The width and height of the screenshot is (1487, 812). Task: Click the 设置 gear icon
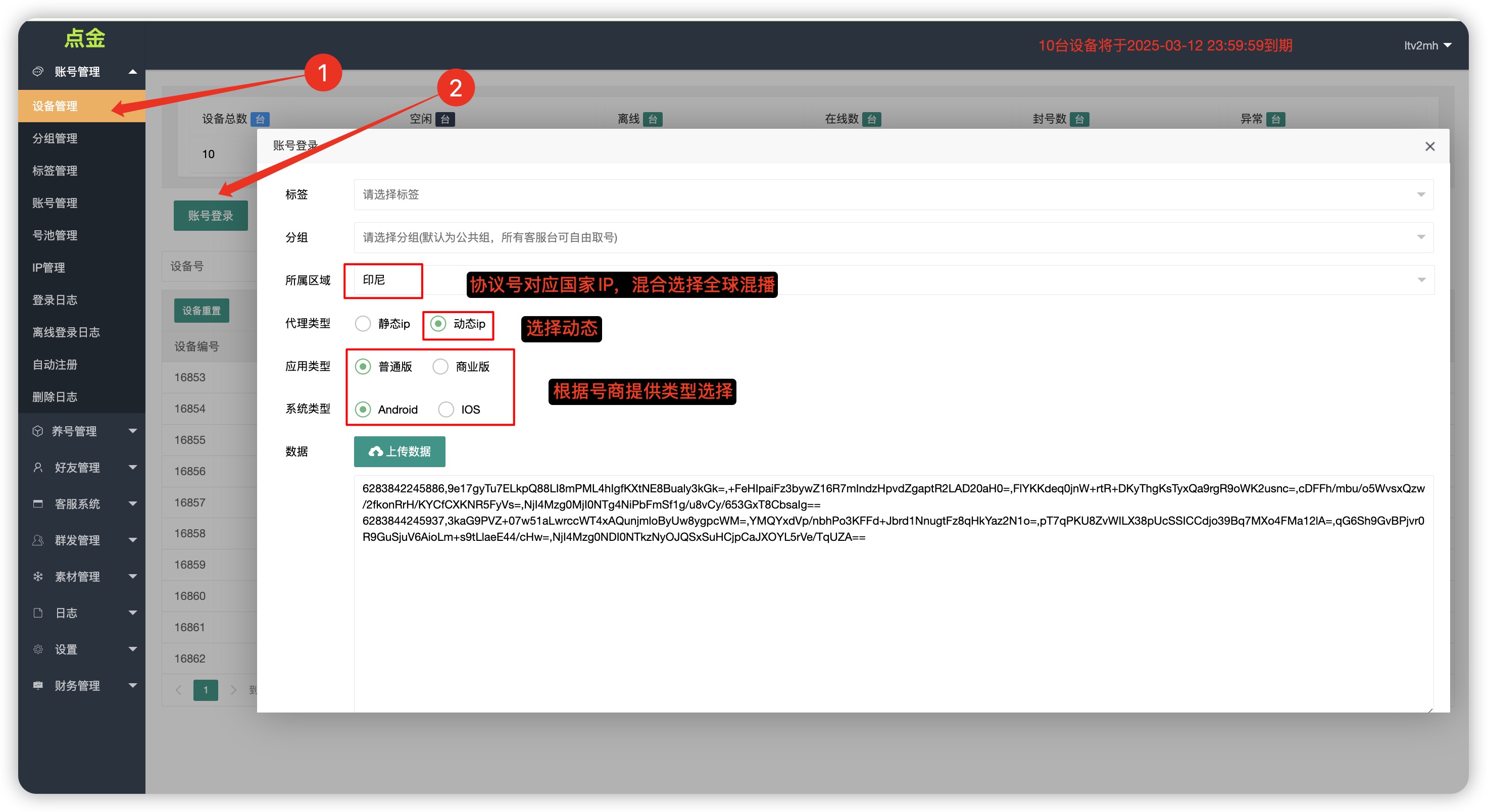38,649
